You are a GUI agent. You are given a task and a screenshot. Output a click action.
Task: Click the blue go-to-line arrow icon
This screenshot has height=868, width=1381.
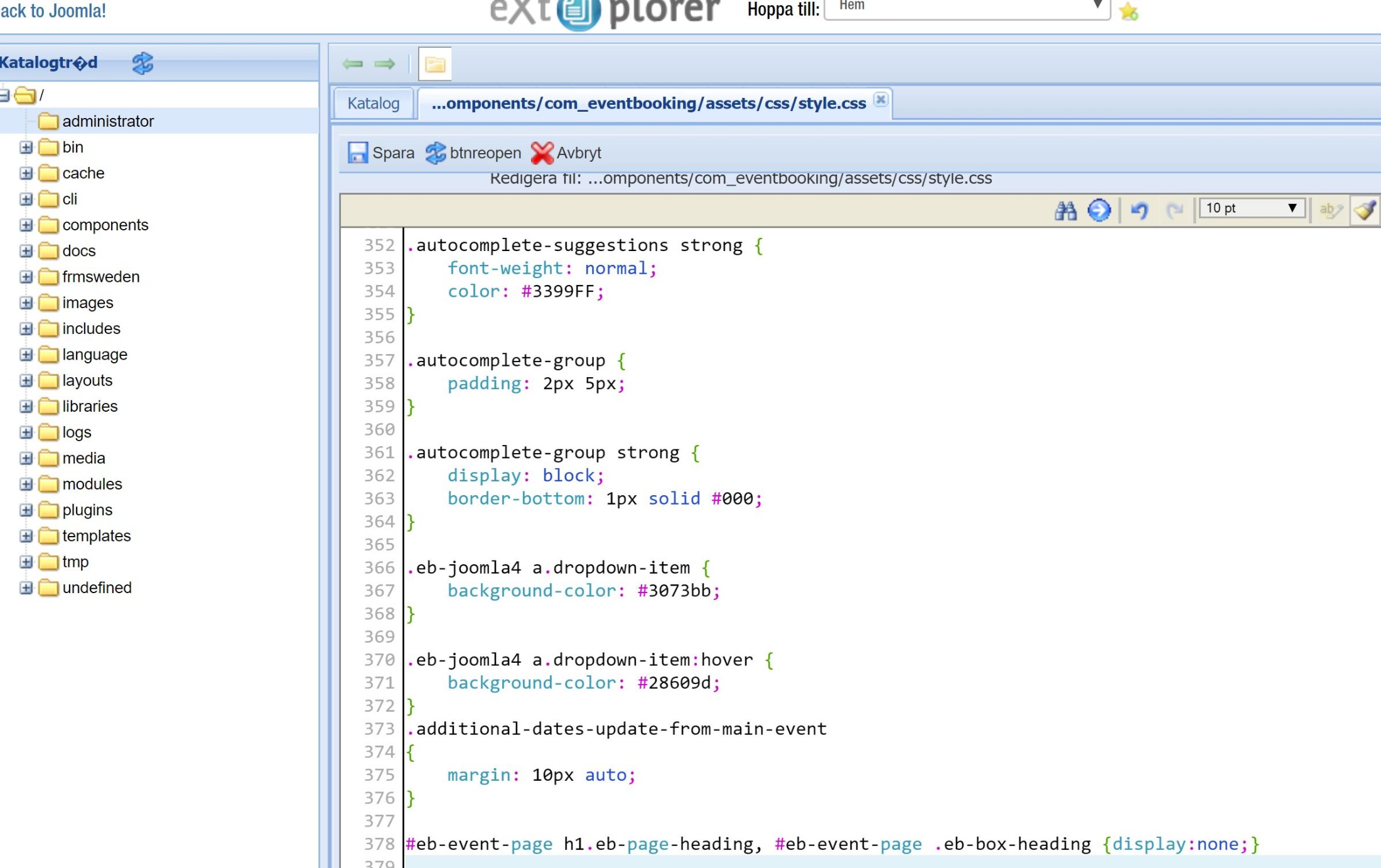click(1099, 210)
